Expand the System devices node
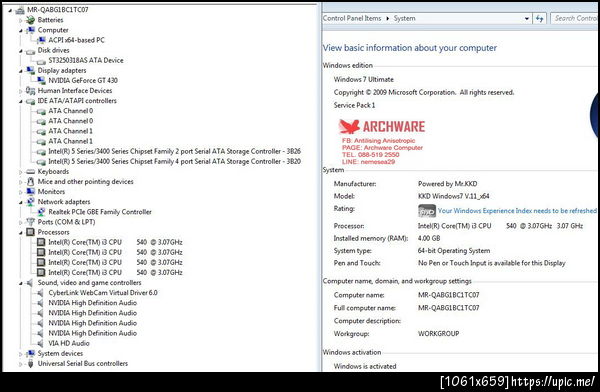 21,354
